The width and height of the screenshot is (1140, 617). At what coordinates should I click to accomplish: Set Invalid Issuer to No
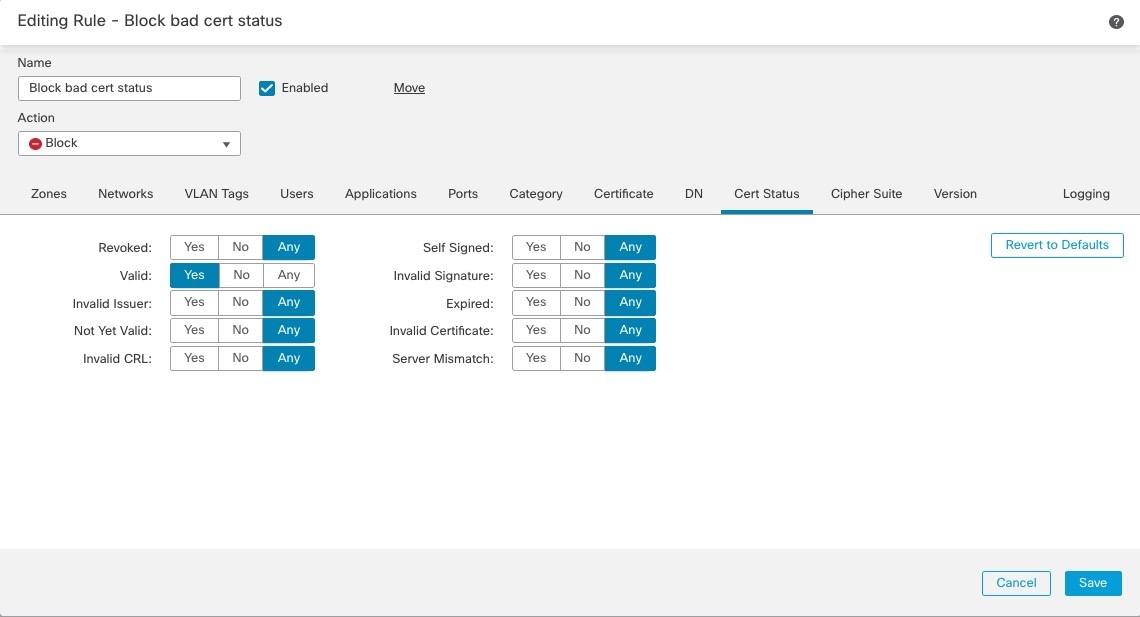pos(241,302)
